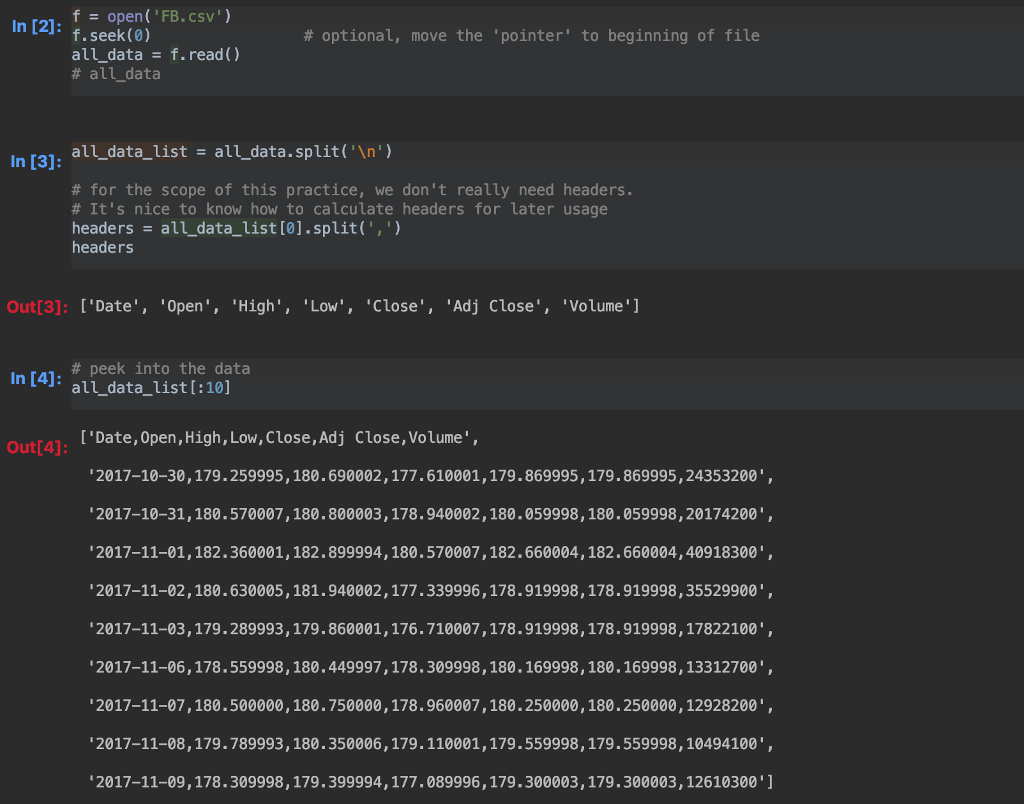Place cursor on the f.seek(0) line
The image size is (1024, 804).
[110, 35]
